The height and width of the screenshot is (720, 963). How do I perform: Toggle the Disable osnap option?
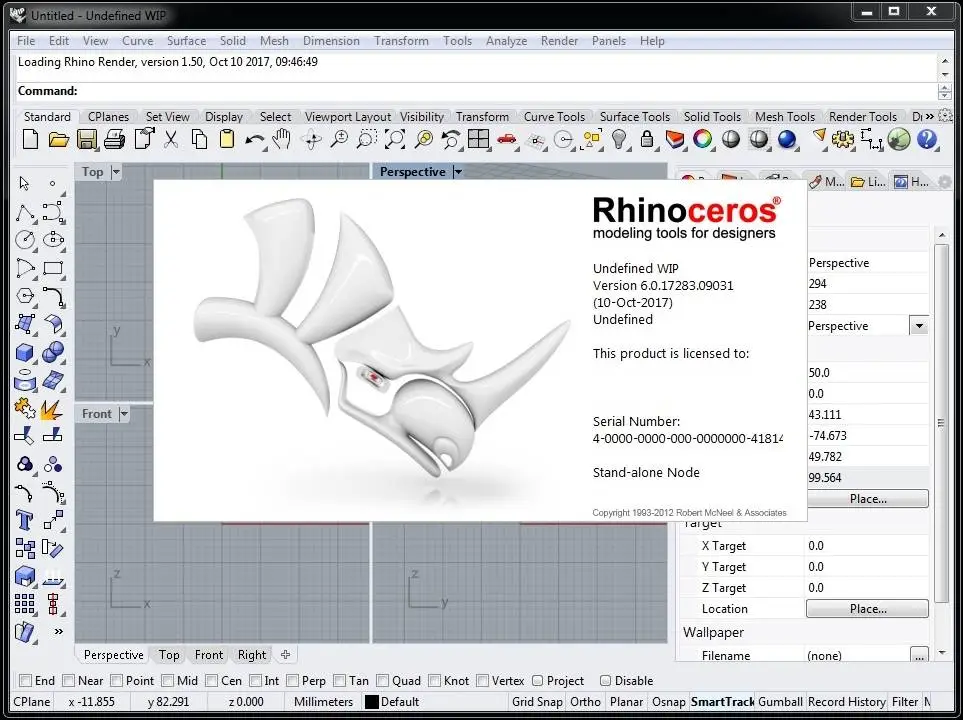pyautogui.click(x=606, y=681)
